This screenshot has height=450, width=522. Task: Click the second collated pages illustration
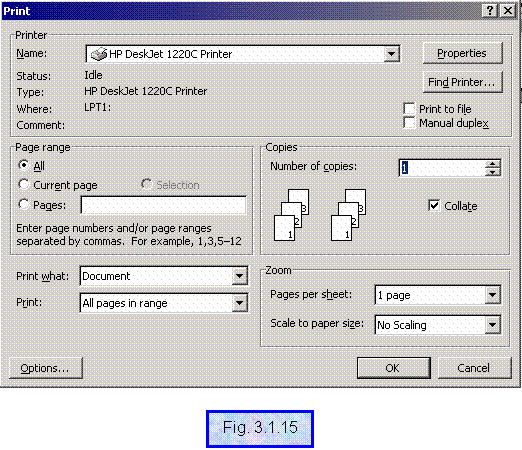pyautogui.click(x=349, y=215)
